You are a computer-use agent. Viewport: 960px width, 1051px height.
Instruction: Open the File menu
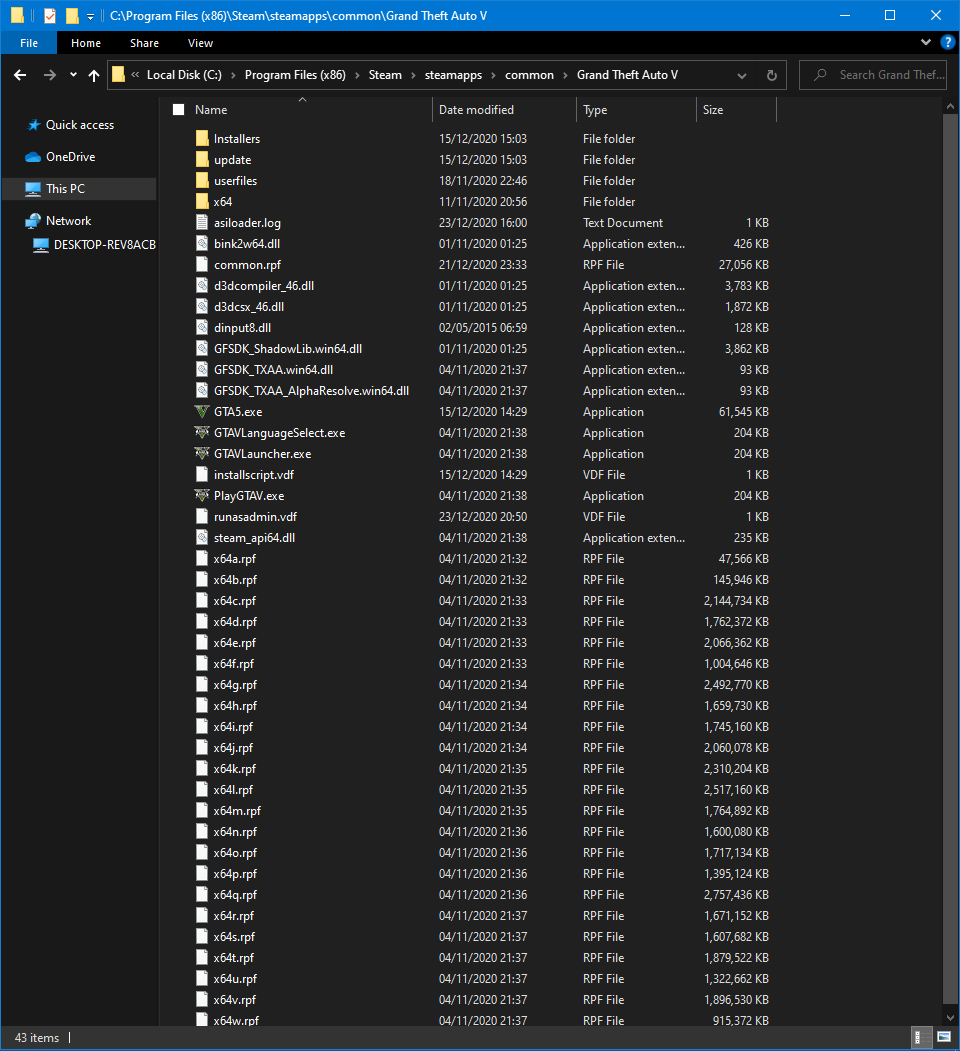click(x=29, y=43)
